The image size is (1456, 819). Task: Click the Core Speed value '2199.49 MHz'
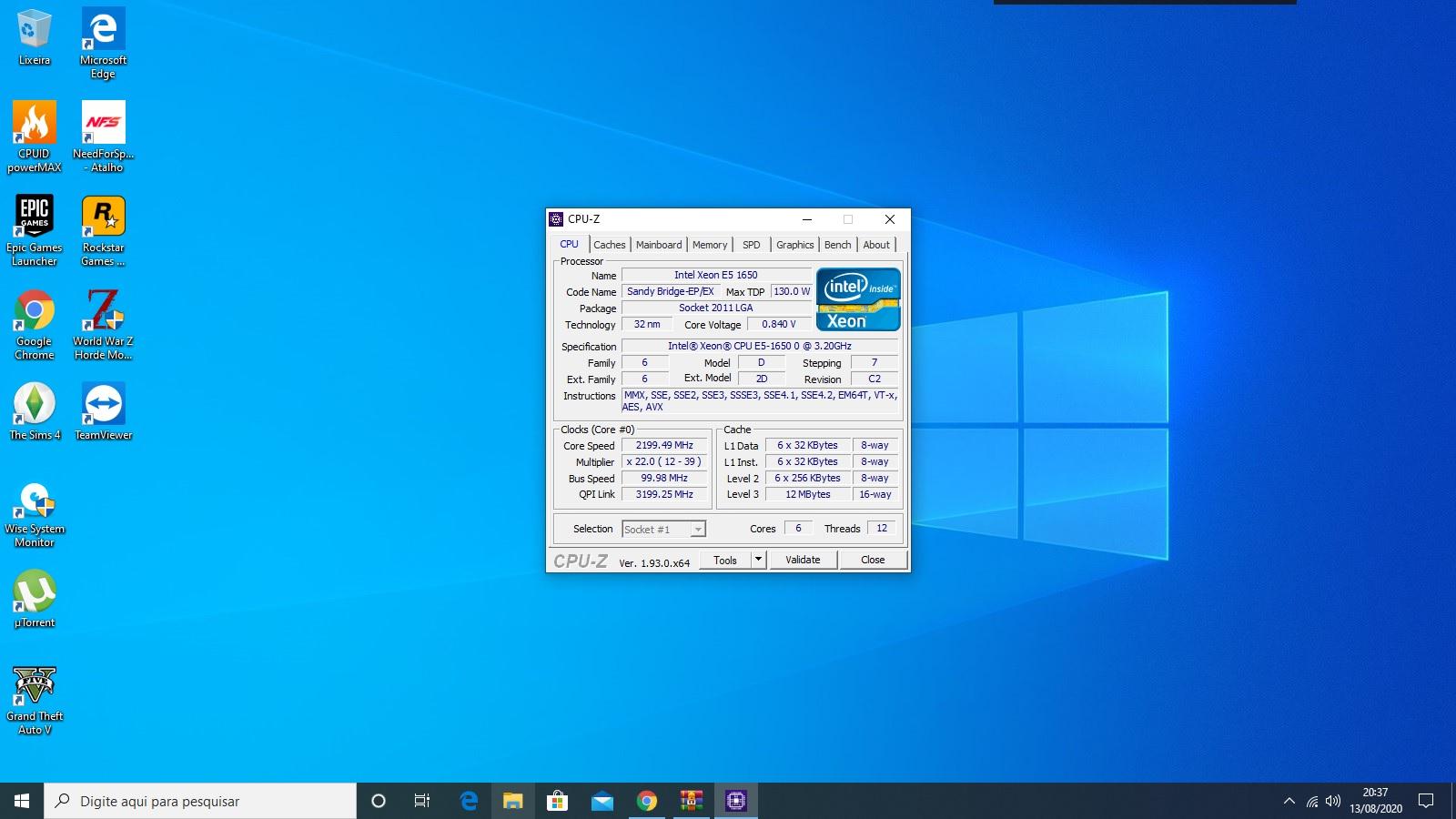[x=665, y=446]
